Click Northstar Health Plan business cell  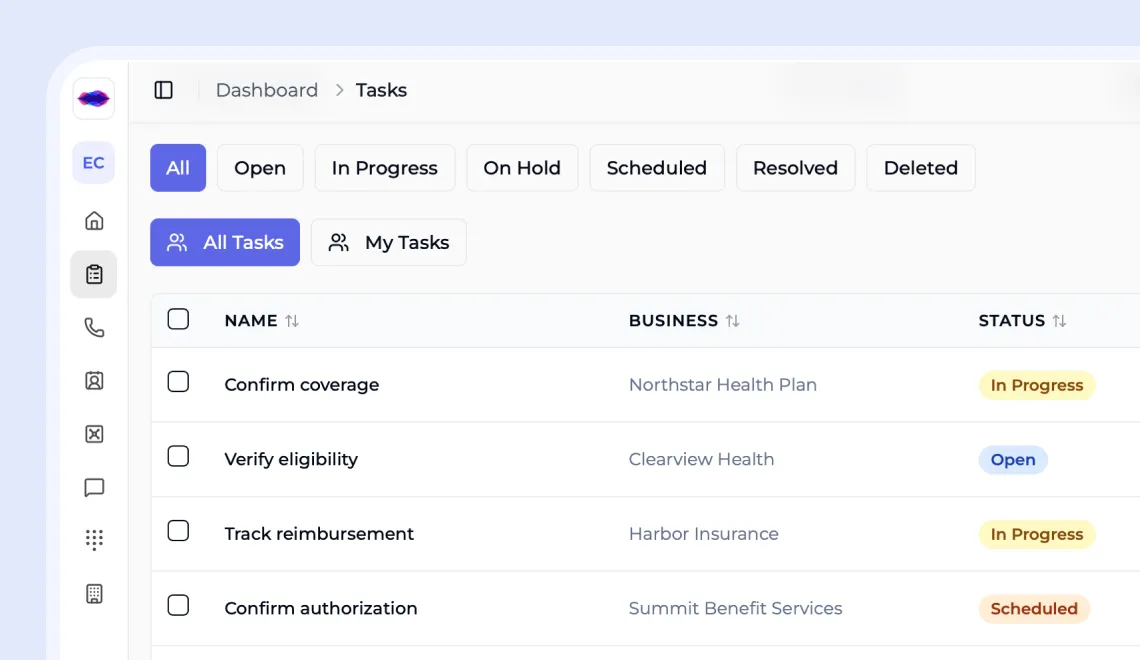pos(723,385)
